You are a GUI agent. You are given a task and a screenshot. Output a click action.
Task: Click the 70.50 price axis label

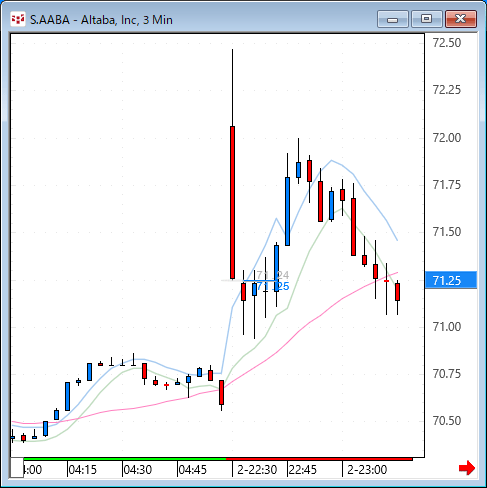(447, 421)
